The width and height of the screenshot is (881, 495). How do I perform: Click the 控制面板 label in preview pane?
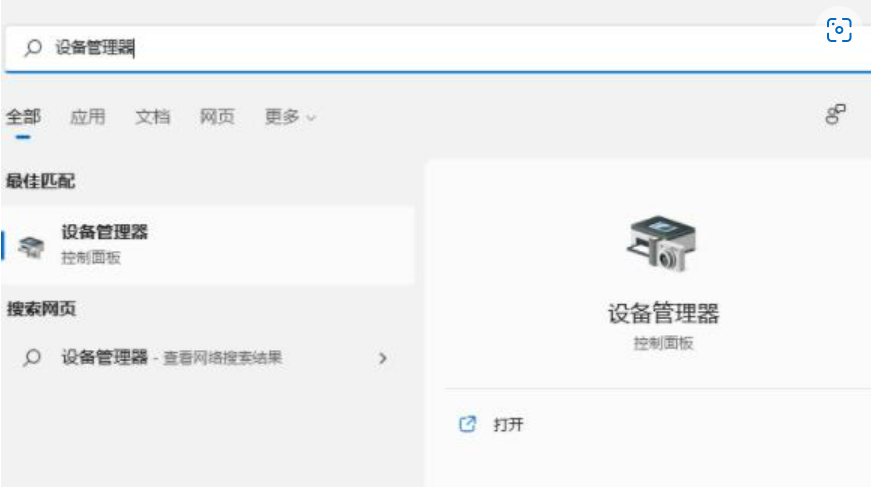(664, 343)
